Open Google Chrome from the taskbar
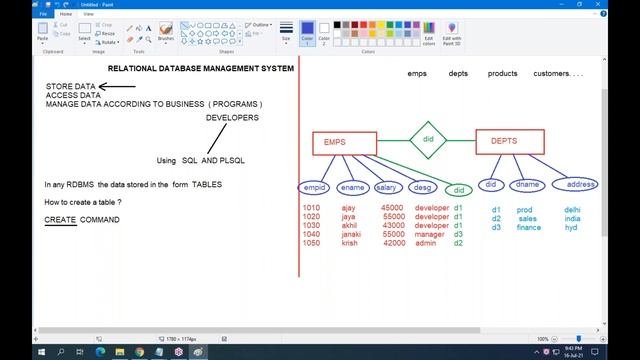The width and height of the screenshot is (640, 360). tap(139, 352)
